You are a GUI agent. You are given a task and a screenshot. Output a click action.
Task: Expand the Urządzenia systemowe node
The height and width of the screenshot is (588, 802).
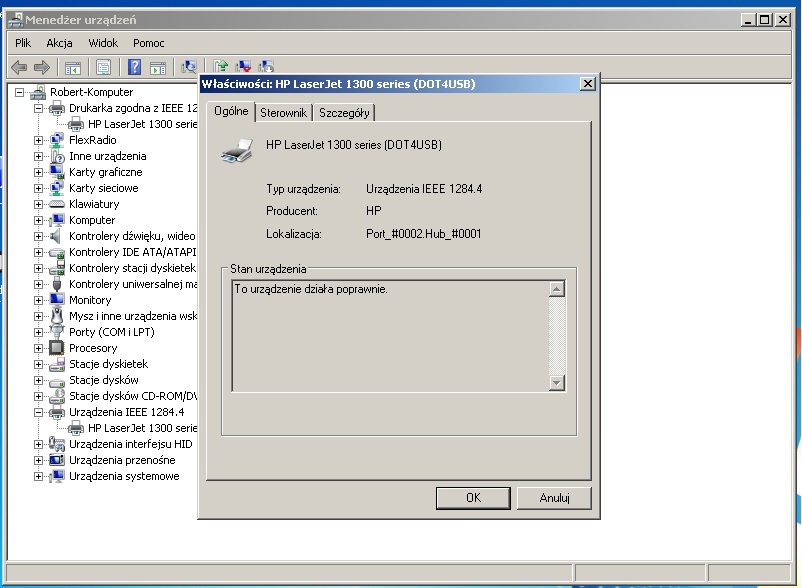38,476
